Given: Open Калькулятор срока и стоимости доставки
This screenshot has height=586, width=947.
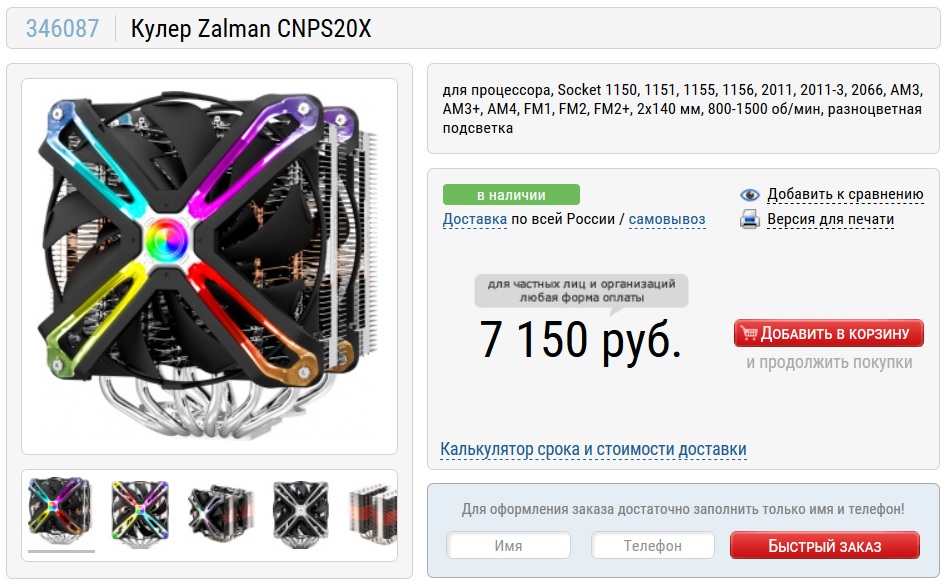Looking at the screenshot, I should tap(593, 449).
